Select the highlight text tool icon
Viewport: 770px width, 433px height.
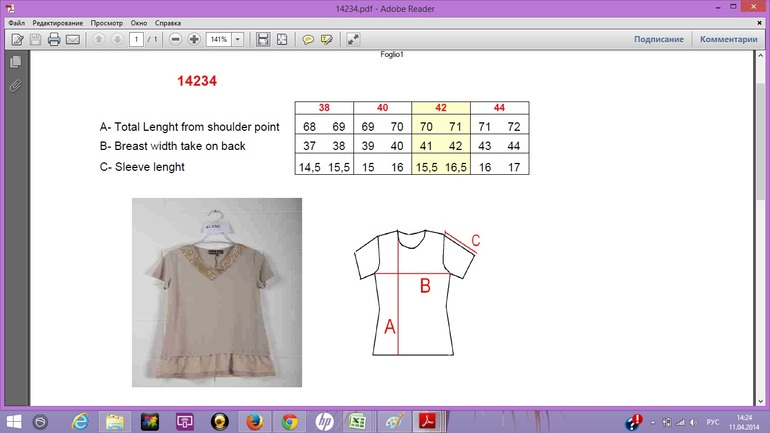(327, 39)
